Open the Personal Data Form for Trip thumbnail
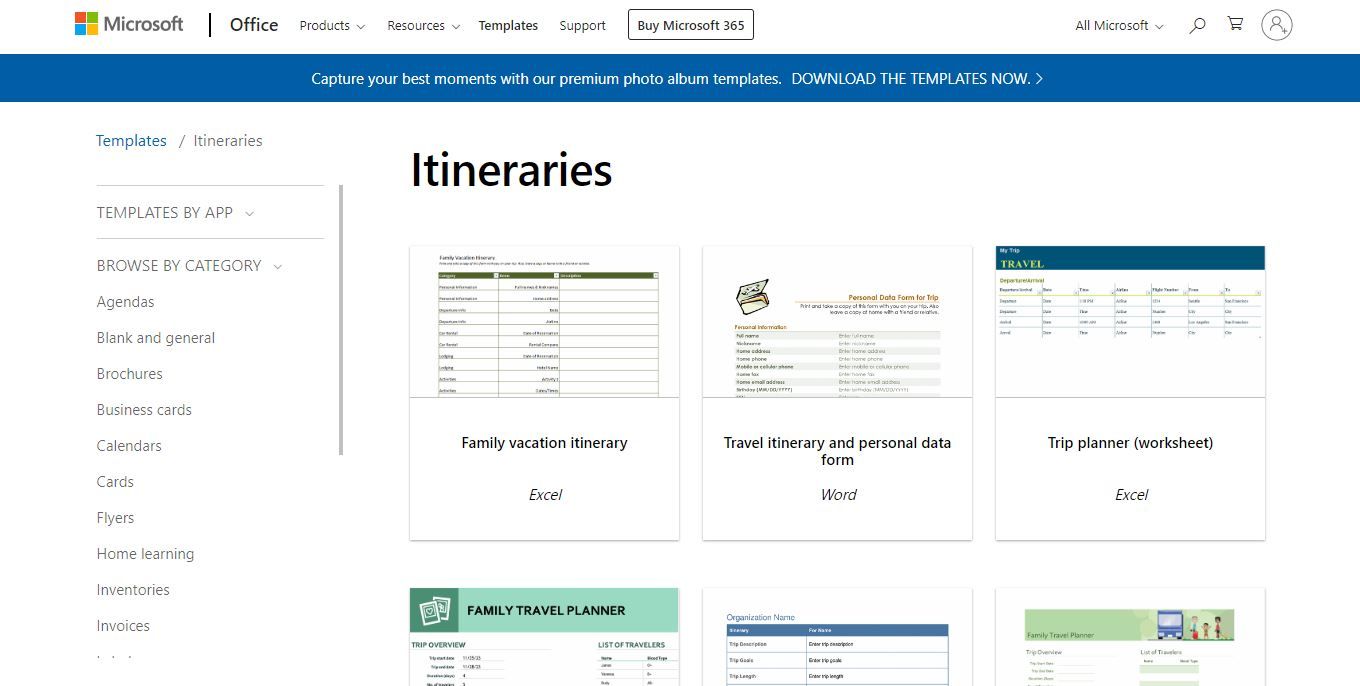 [838, 322]
